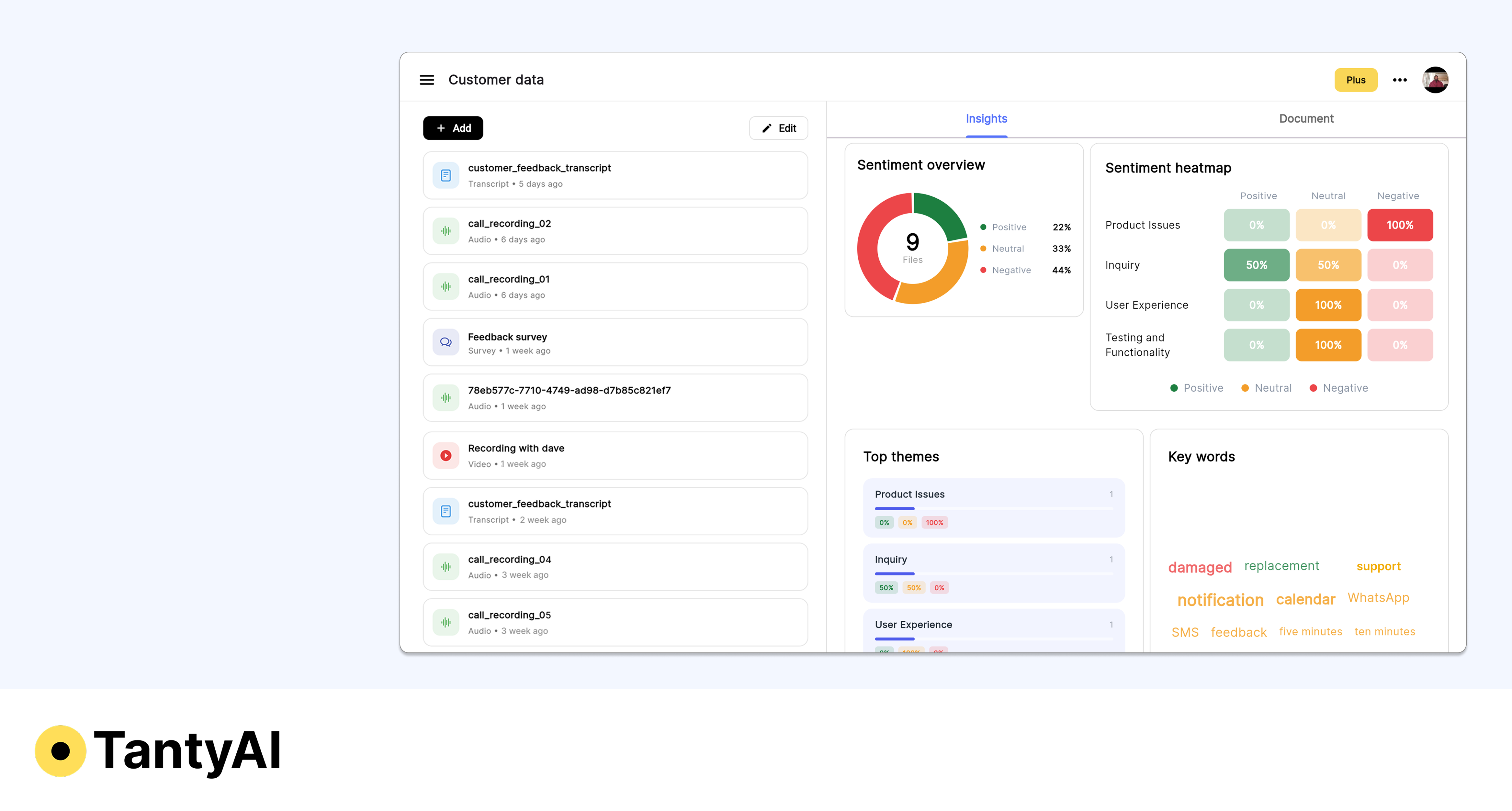
Task: Click the chat bubble icon on Feedback survey
Action: click(446, 341)
